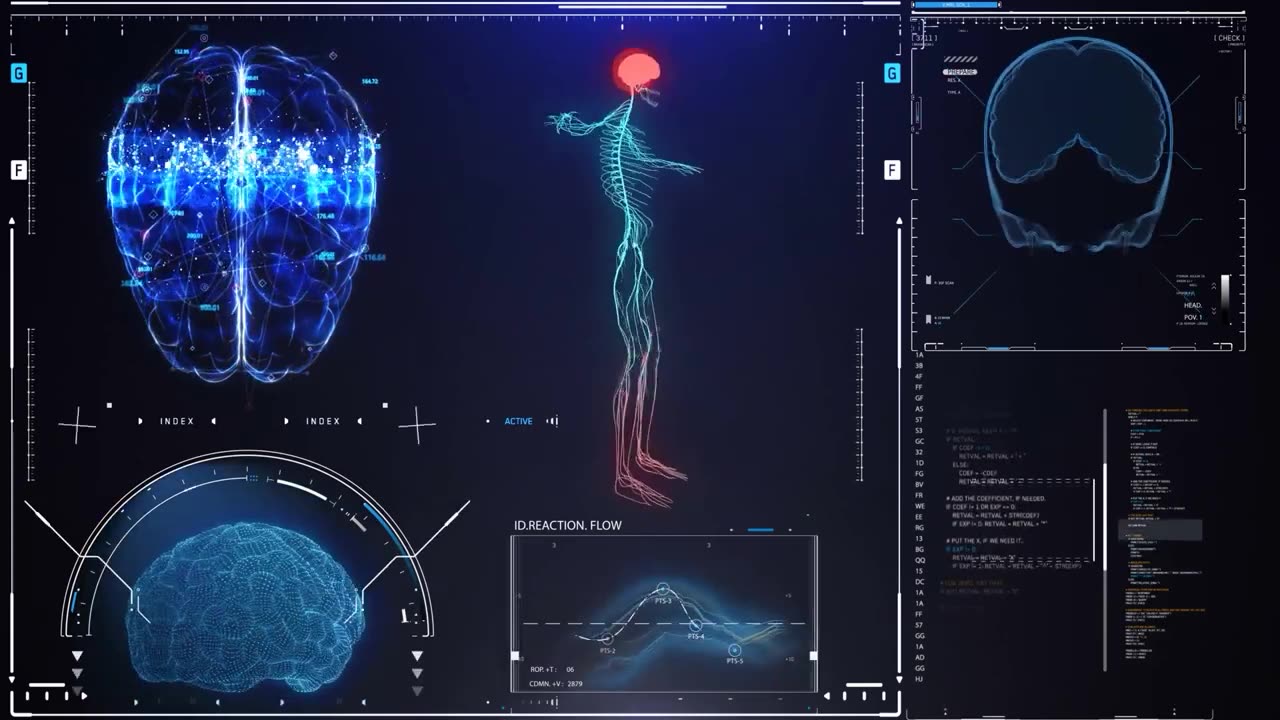Click the first INDEX label
Screen dimensions: 1280x720
click(x=177, y=421)
